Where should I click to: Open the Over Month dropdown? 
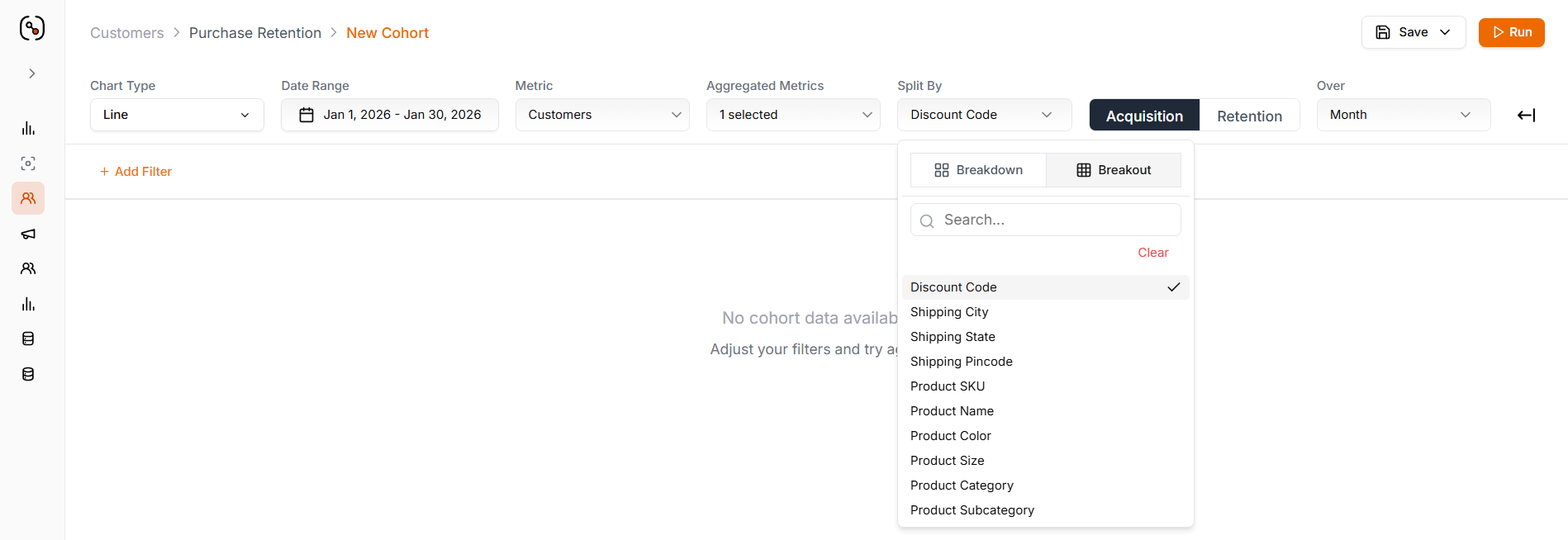(x=1404, y=115)
